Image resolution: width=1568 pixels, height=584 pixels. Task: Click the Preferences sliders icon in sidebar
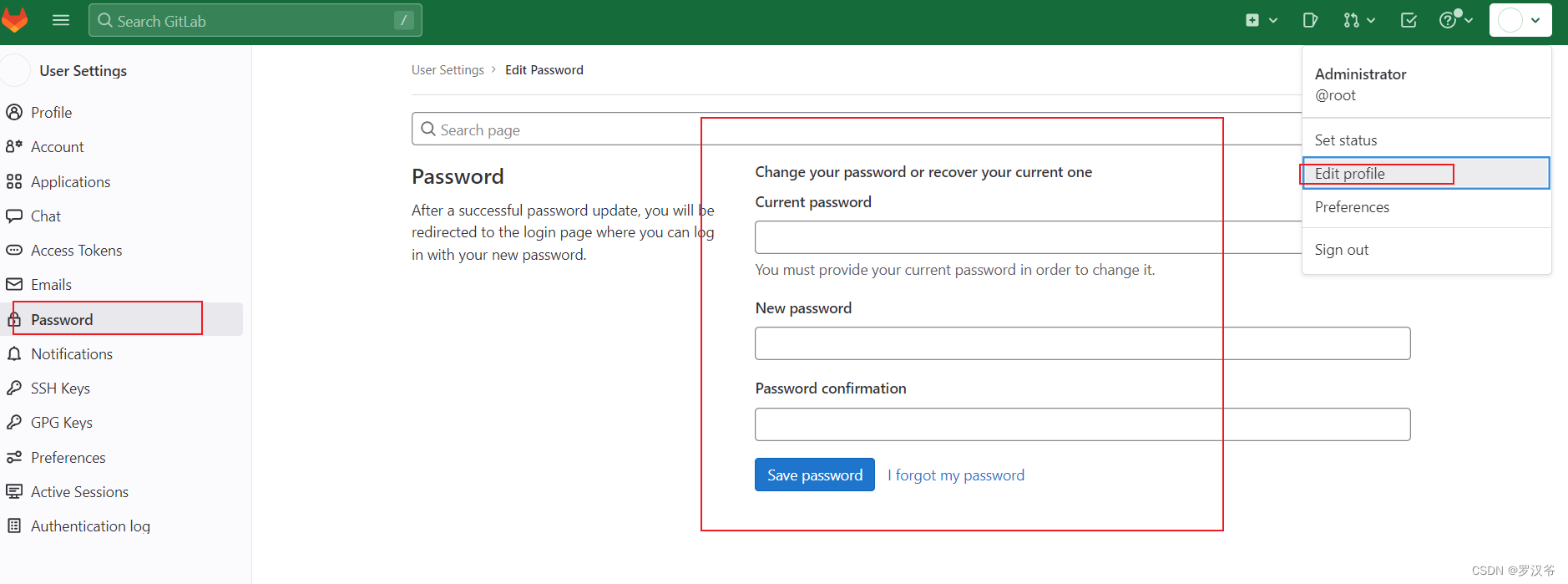point(14,457)
